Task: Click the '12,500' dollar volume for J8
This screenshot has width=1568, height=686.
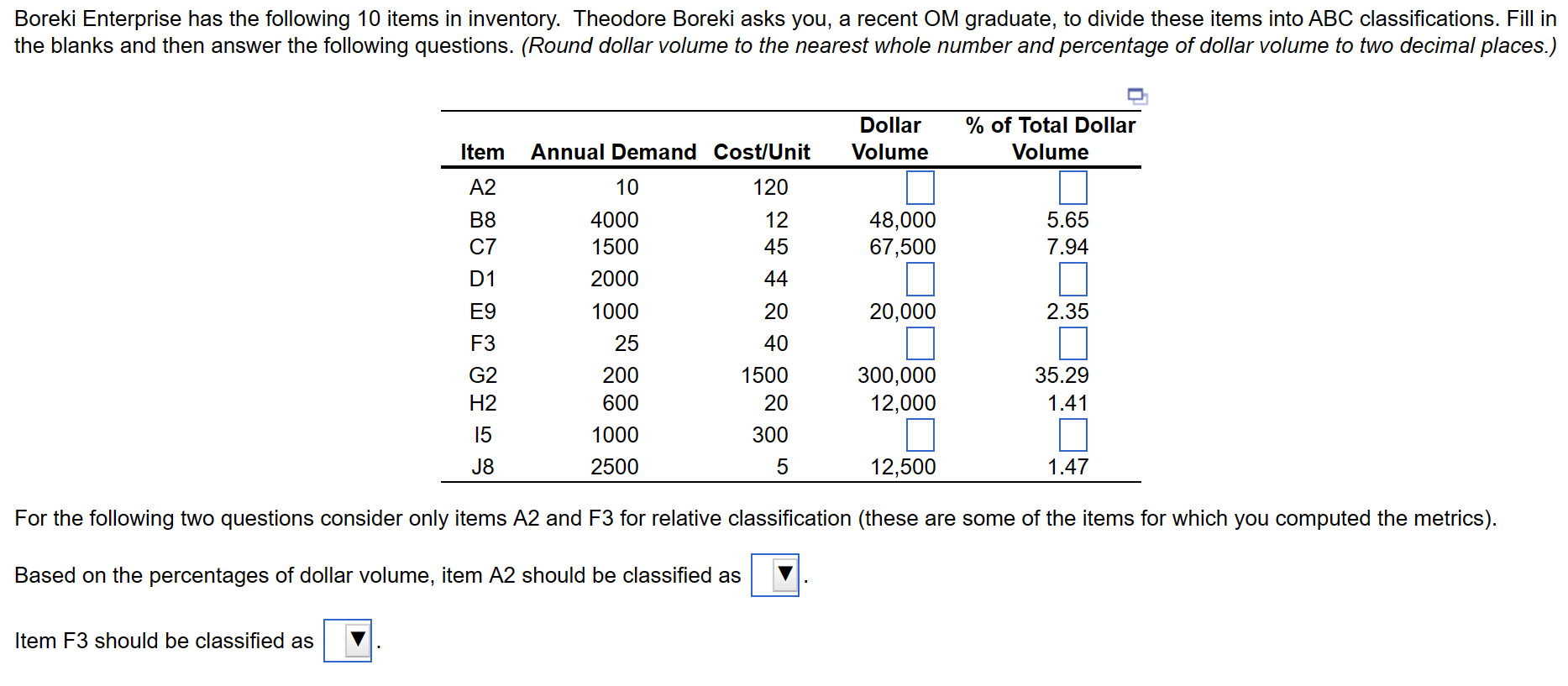Action: pyautogui.click(x=902, y=467)
